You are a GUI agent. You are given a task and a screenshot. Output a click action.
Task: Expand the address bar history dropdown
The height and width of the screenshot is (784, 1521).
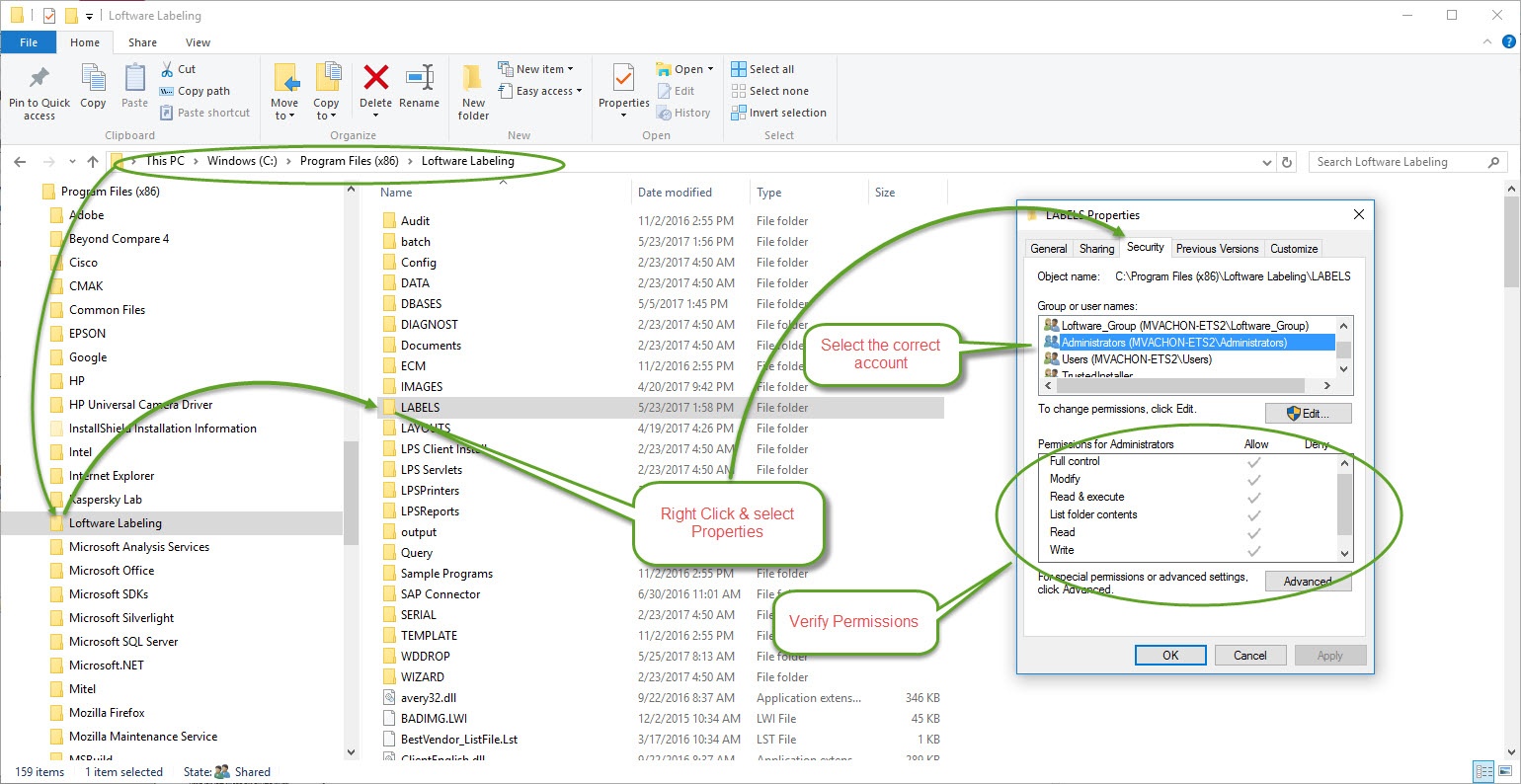[x=1267, y=162]
